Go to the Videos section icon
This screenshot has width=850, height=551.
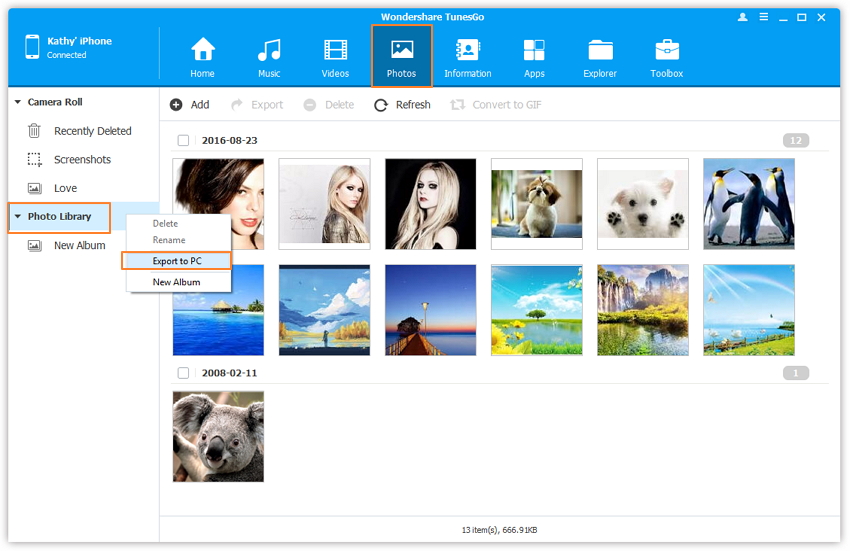coord(335,50)
